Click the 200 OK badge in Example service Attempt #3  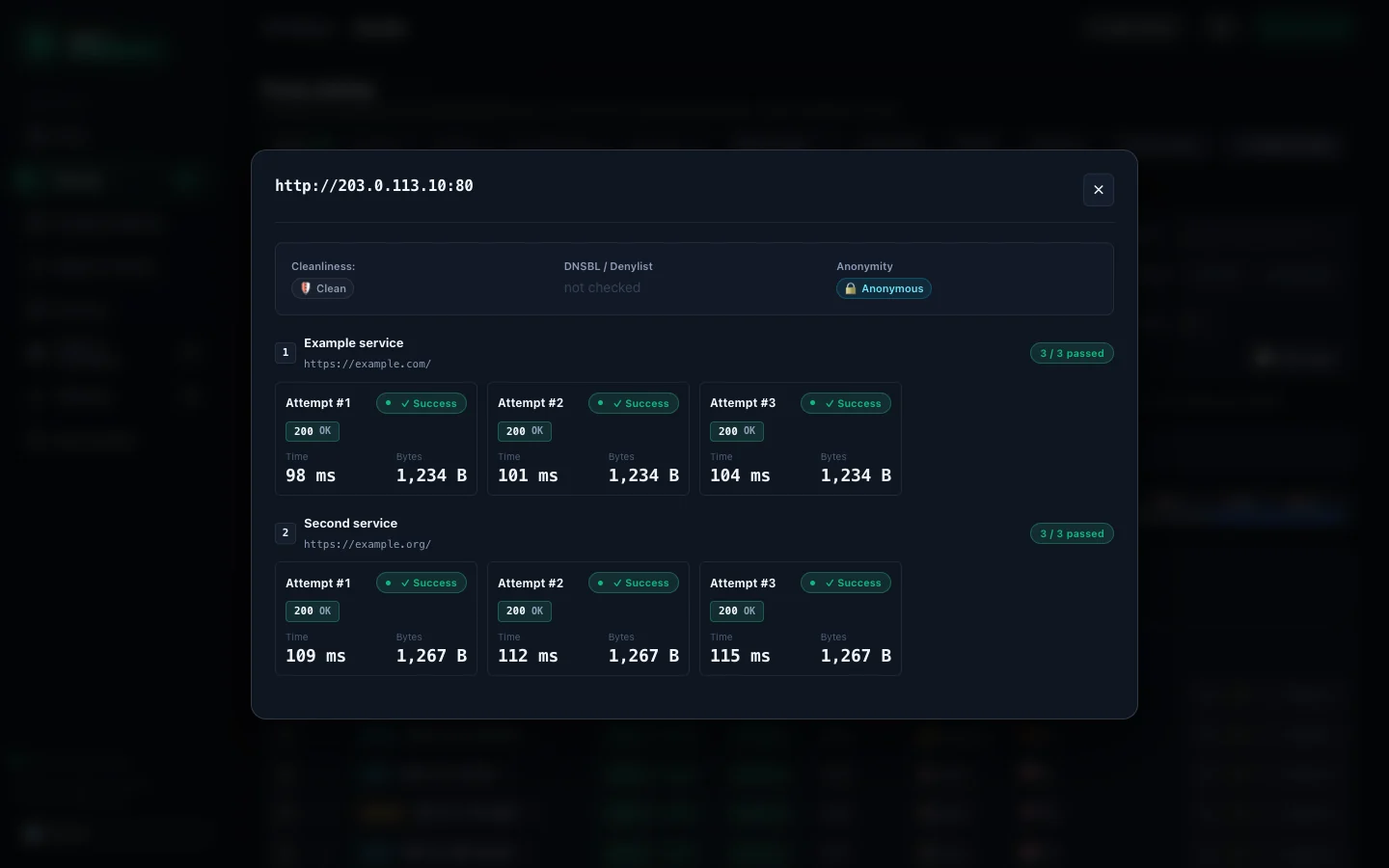(737, 431)
